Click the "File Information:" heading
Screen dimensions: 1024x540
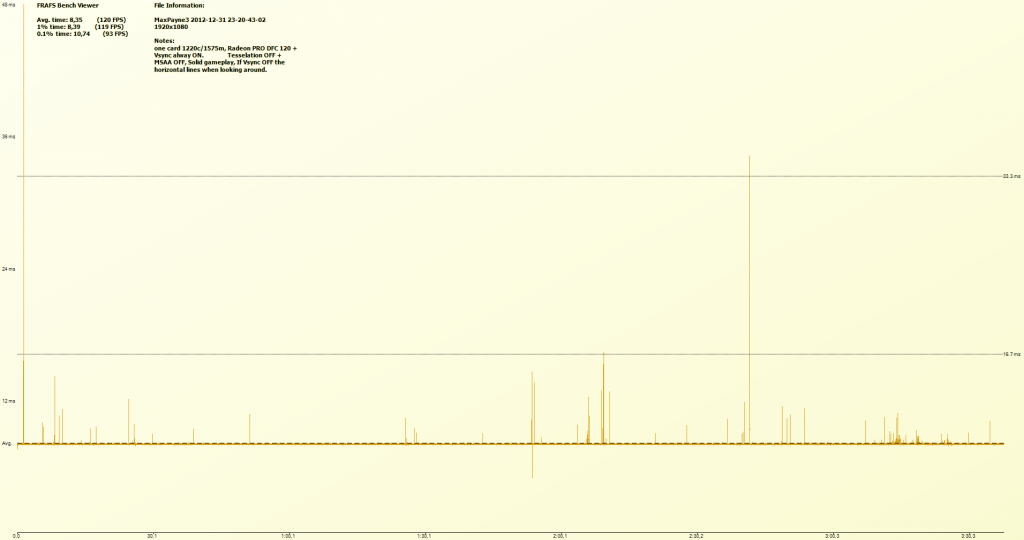[179, 5]
